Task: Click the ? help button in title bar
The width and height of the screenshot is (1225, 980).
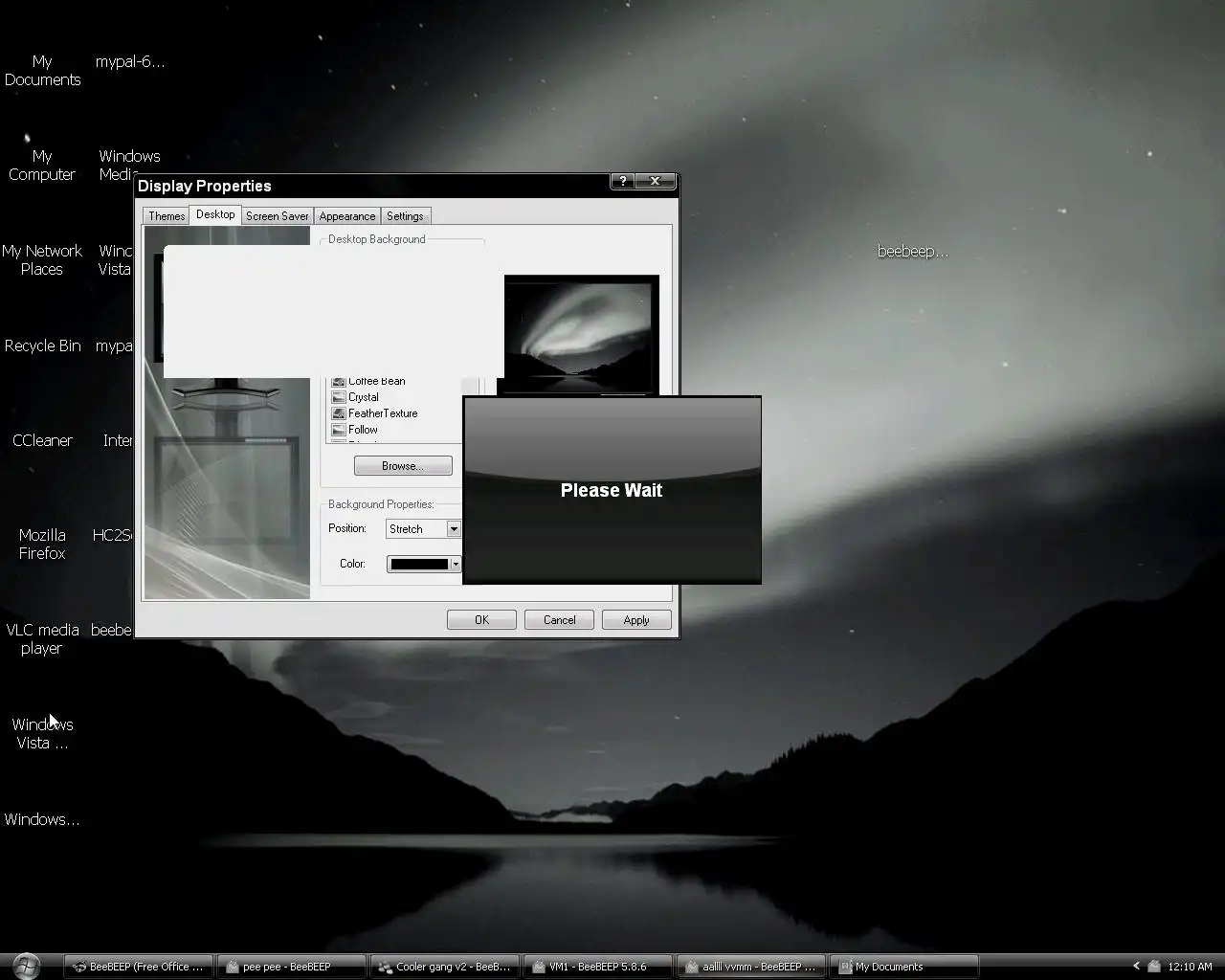Action: pos(622,181)
